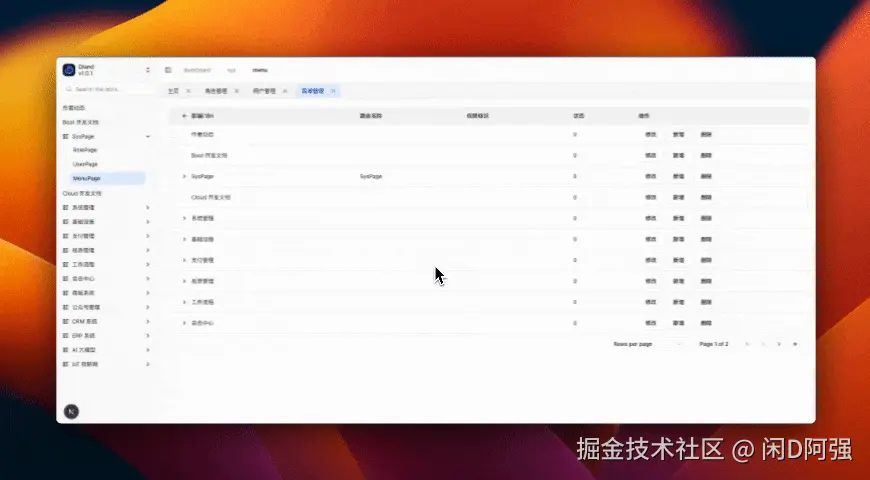870x480 pixels.
Task: Expand 商城系统 sidebar chevron
Action: [x=148, y=293]
